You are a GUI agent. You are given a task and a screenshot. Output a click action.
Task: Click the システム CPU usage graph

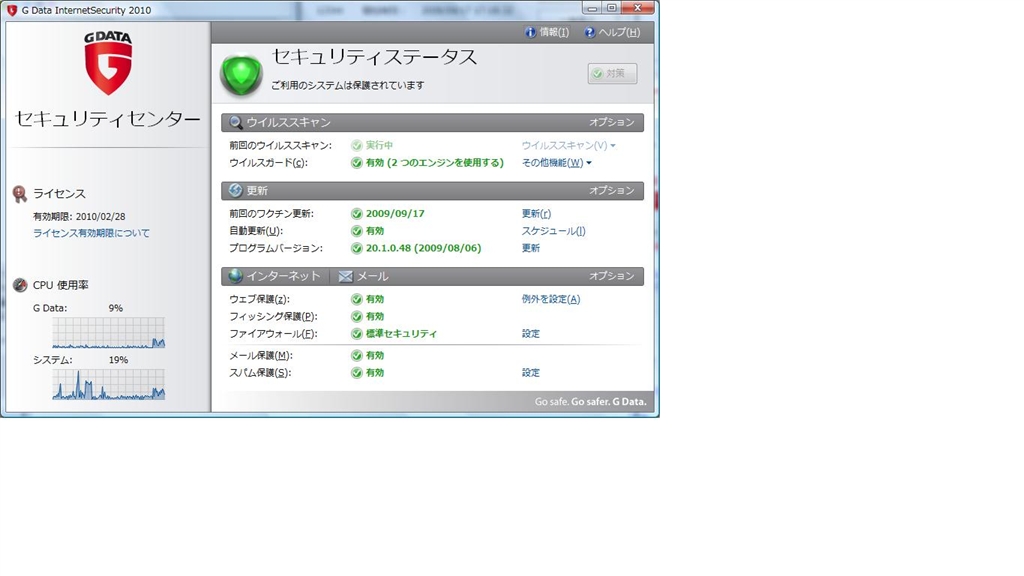[108, 384]
